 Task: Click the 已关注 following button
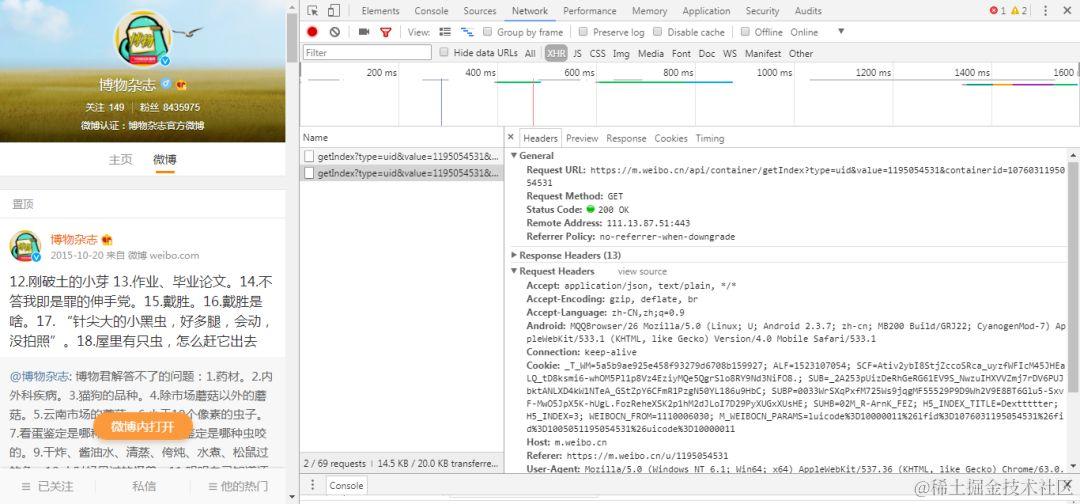point(48,486)
